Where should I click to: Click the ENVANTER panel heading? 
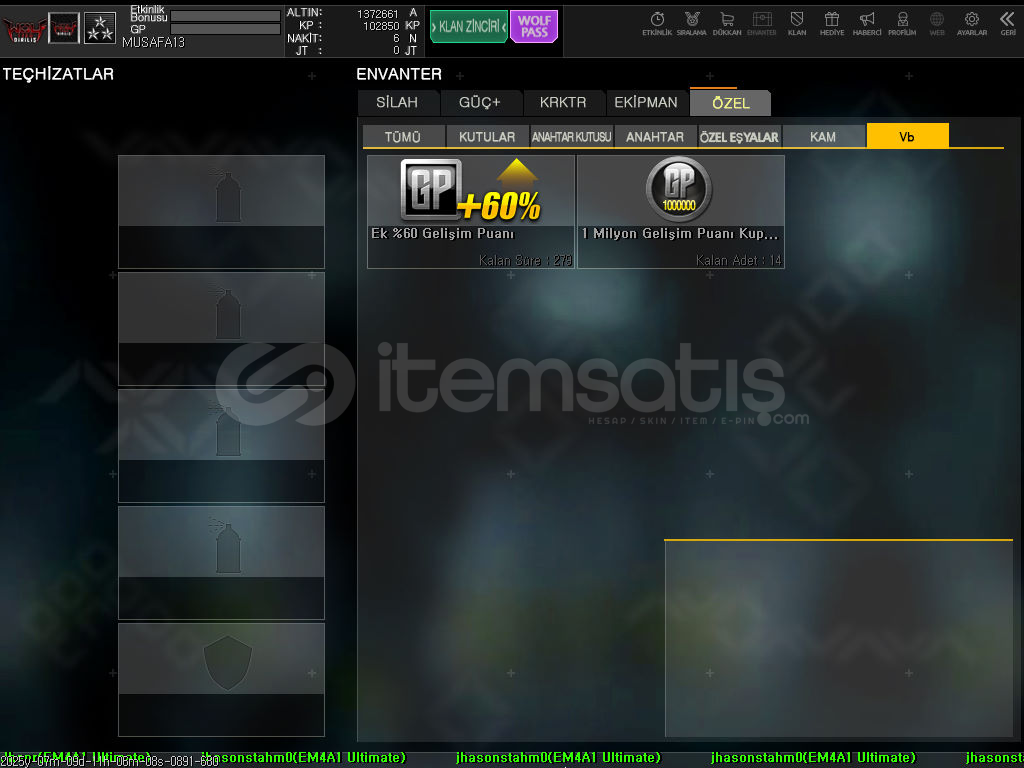click(x=399, y=74)
